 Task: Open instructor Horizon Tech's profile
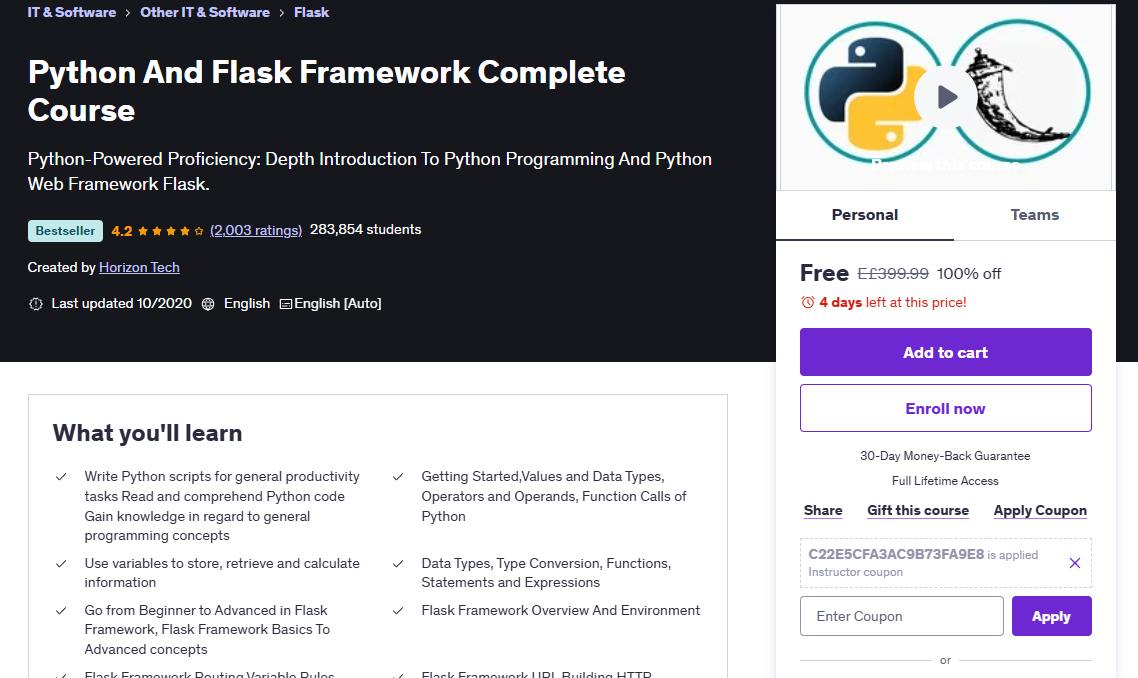tap(139, 267)
